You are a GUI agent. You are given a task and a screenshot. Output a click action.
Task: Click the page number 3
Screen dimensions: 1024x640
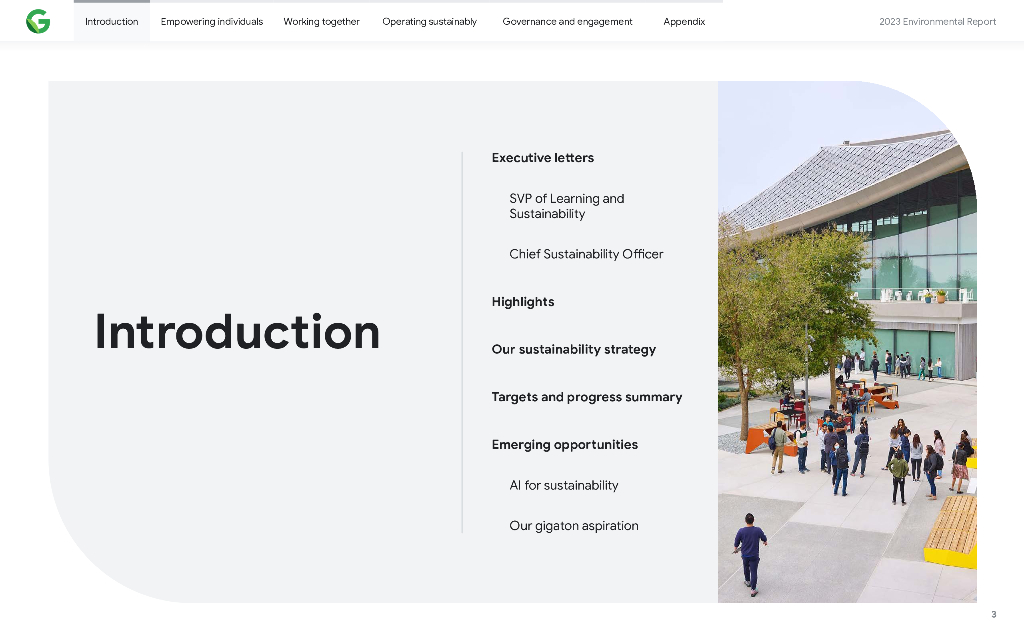993,614
